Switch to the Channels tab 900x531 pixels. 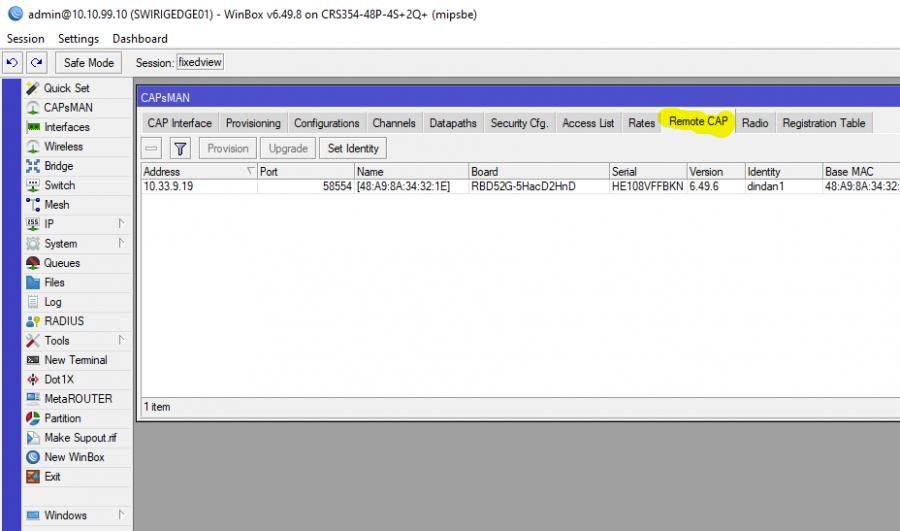point(394,123)
